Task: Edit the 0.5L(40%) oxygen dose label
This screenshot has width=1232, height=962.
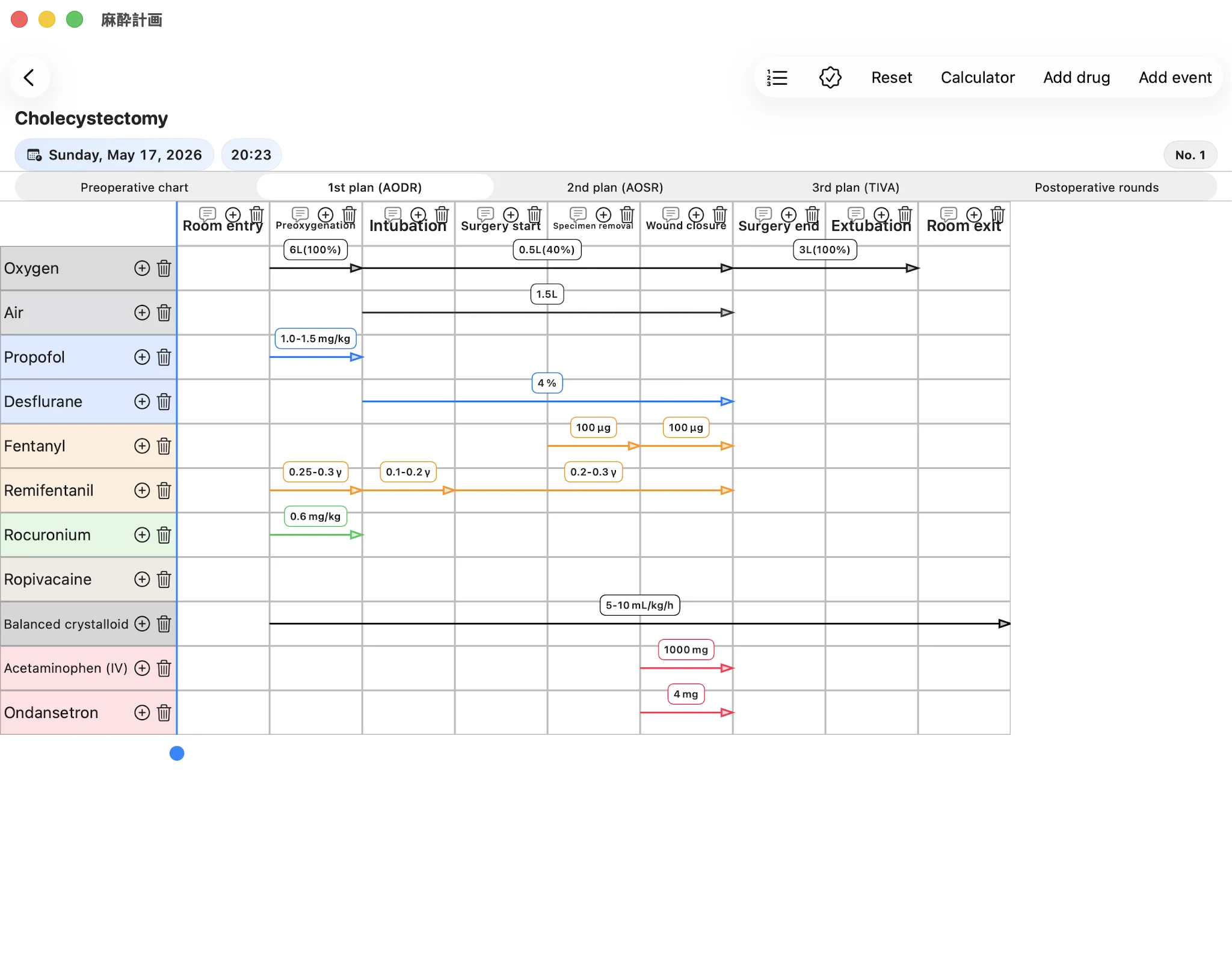Action: point(547,250)
